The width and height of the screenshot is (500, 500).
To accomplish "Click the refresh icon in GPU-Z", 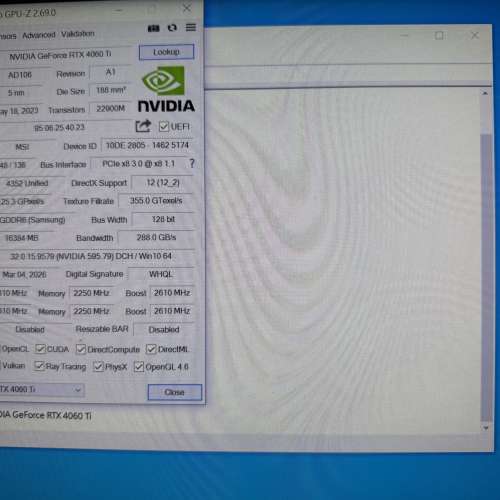I will coord(172,28).
